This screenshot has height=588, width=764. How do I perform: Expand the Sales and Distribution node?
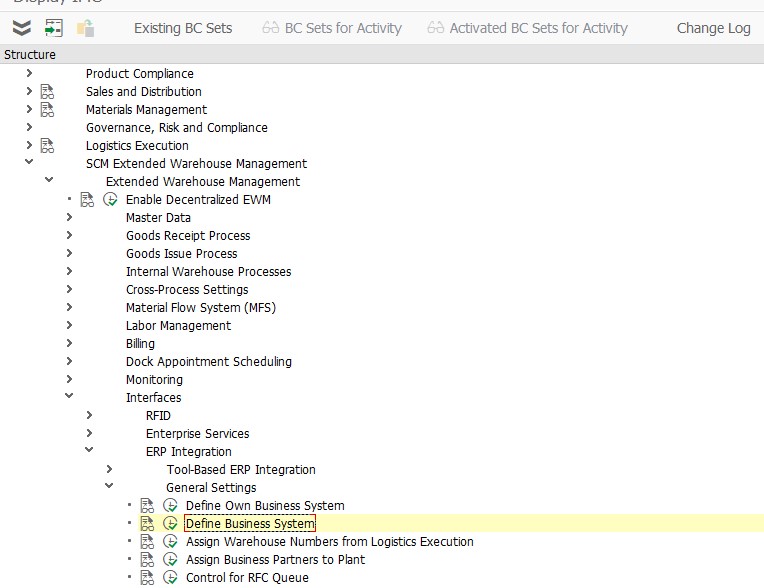pyautogui.click(x=29, y=91)
